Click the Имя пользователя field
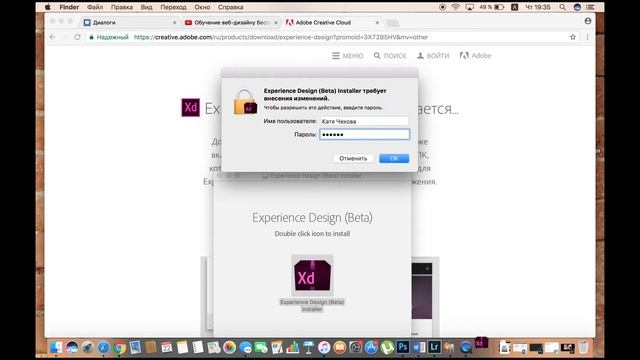The width and height of the screenshot is (640, 360). [364, 121]
